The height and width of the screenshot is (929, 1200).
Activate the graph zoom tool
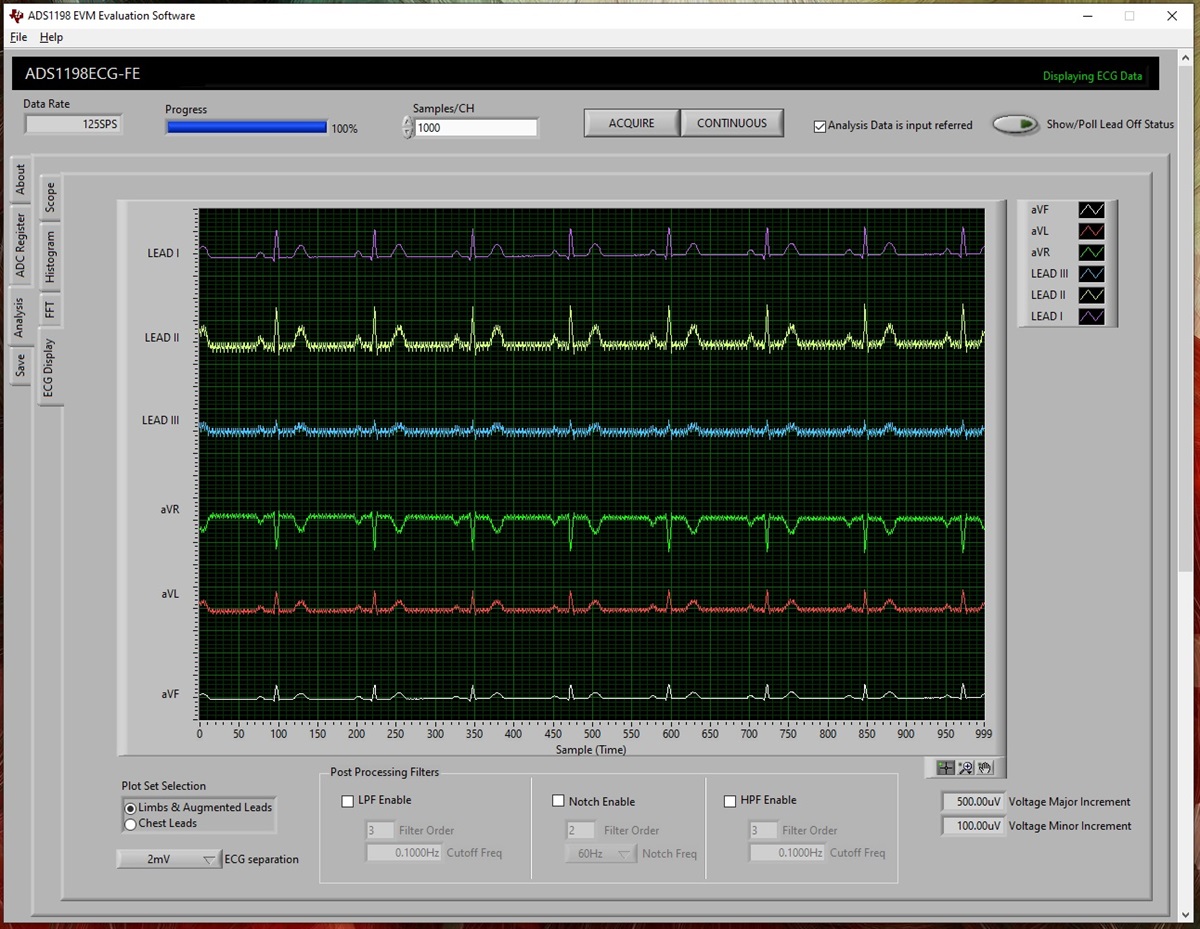(965, 768)
